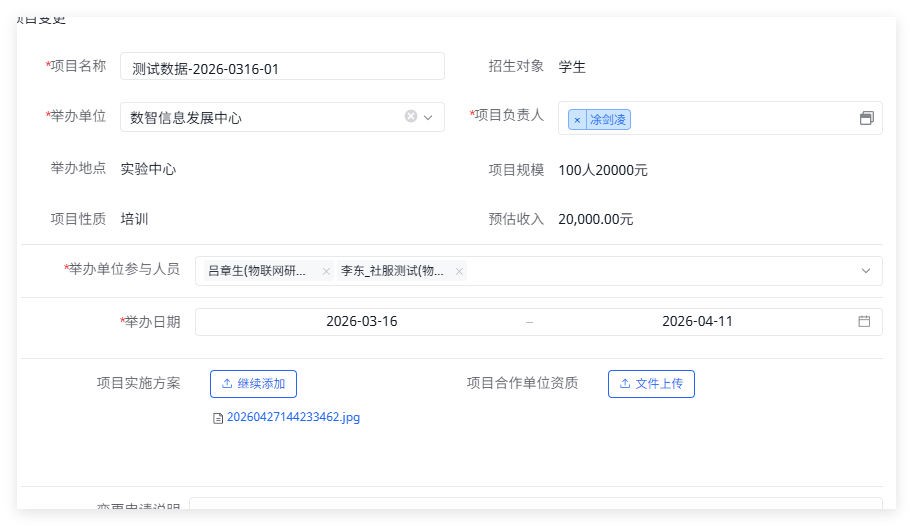Screen dimensions: 913x526
Task: Remove 吕章生 from the participants
Action: click(326, 271)
